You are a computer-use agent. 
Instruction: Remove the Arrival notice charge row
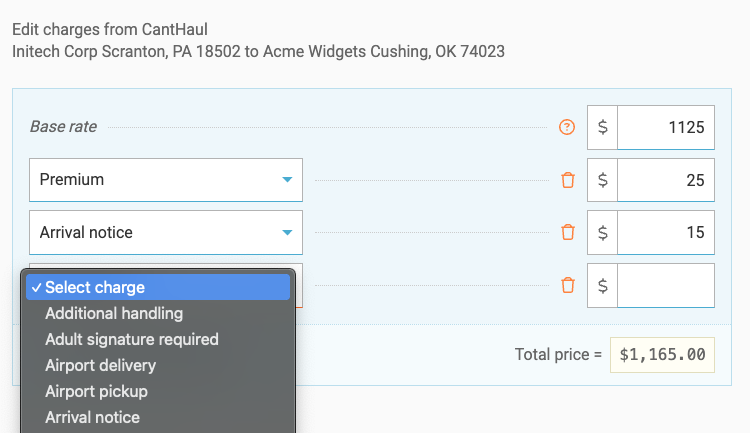[568, 232]
